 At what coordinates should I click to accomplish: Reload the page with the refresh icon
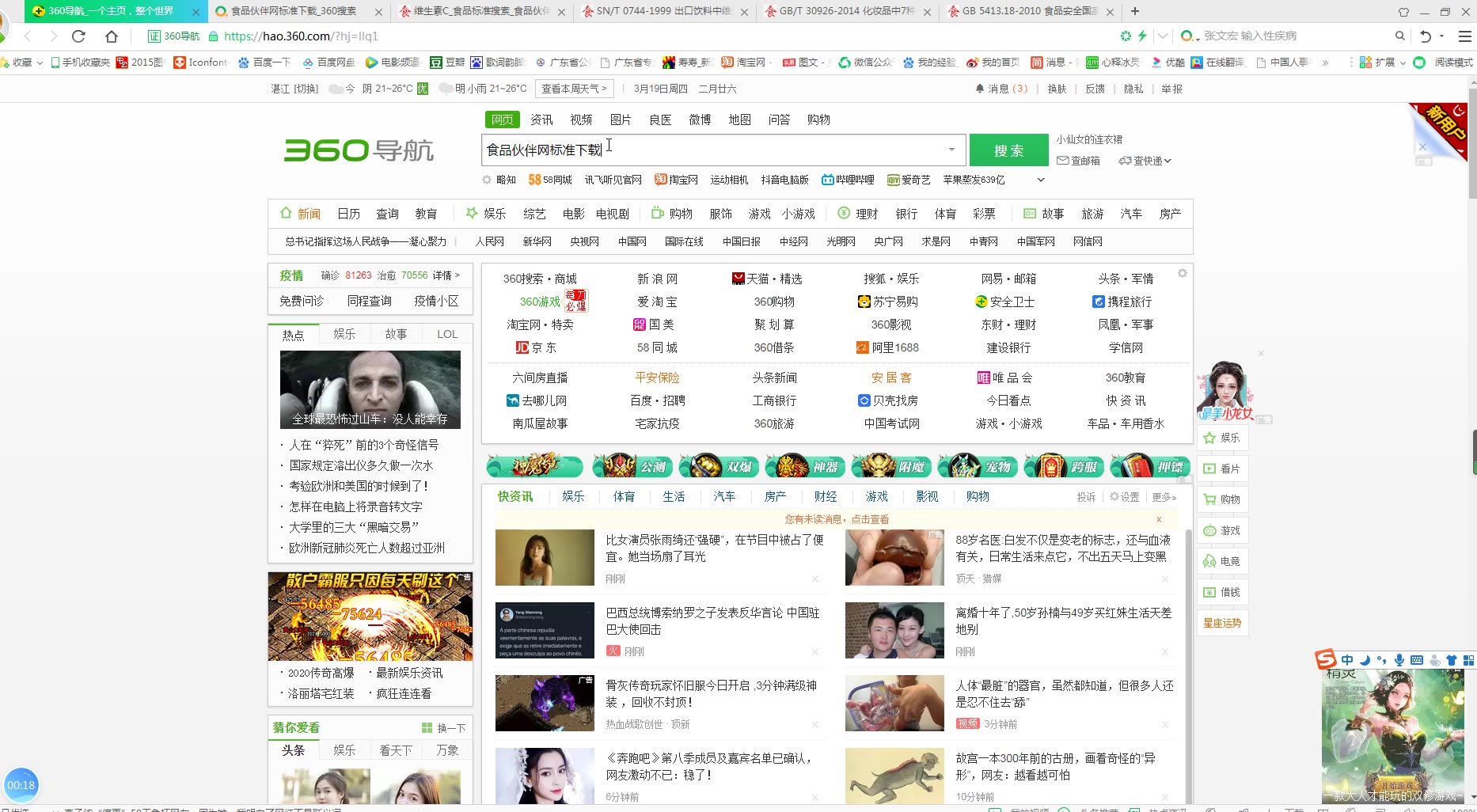click(78, 36)
